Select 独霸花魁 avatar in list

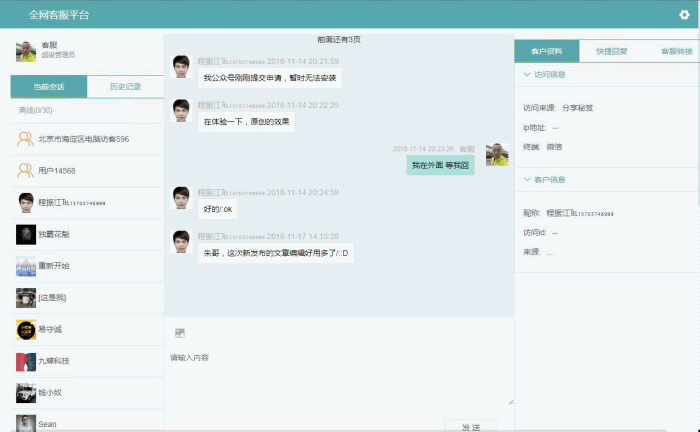click(x=26, y=234)
